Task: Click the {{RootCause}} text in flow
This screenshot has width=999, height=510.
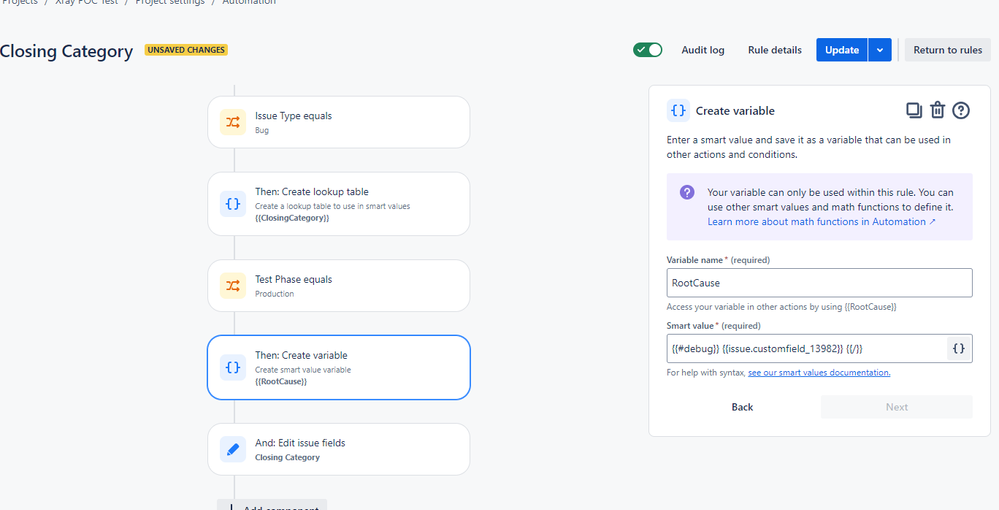Action: tap(281, 381)
